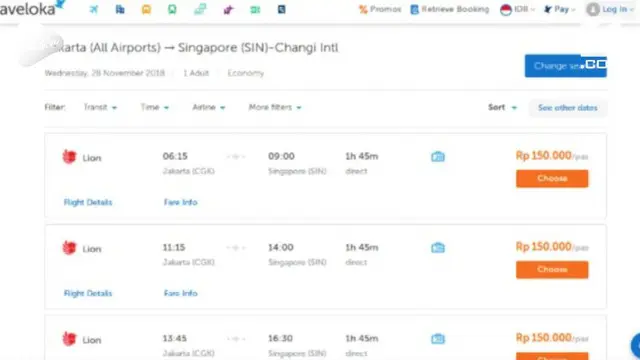Screen dimensions: 640x360
Task: Click Lion airline logo on 11:15 flight
Action: pos(69,248)
